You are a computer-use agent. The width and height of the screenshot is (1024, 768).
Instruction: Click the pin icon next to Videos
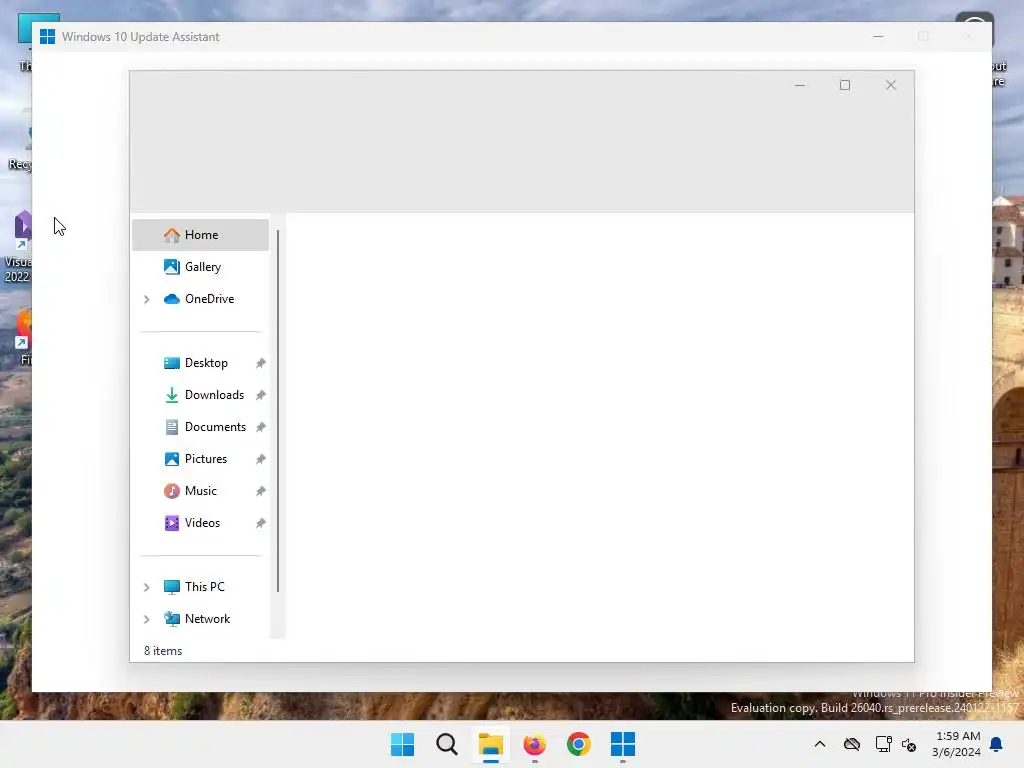click(261, 523)
